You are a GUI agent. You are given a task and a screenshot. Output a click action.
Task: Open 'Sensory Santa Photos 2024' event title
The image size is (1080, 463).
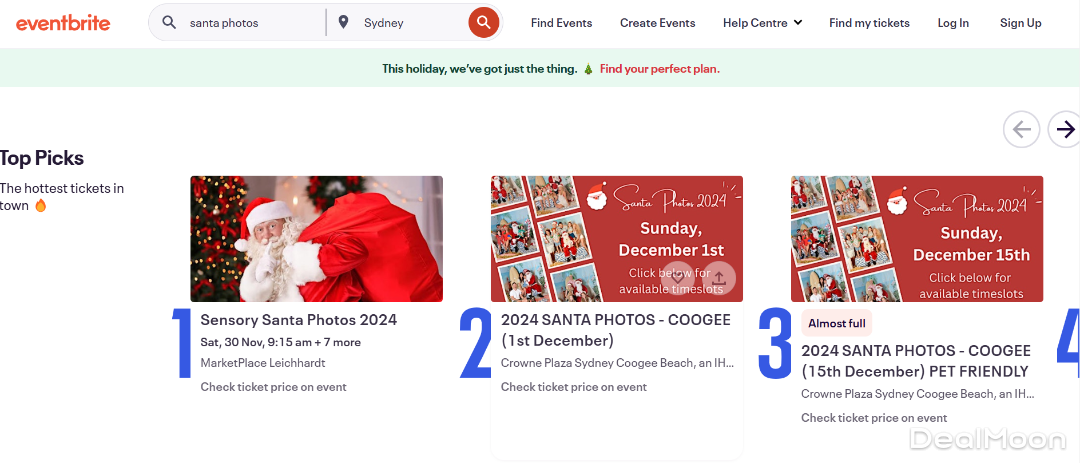[x=298, y=320]
